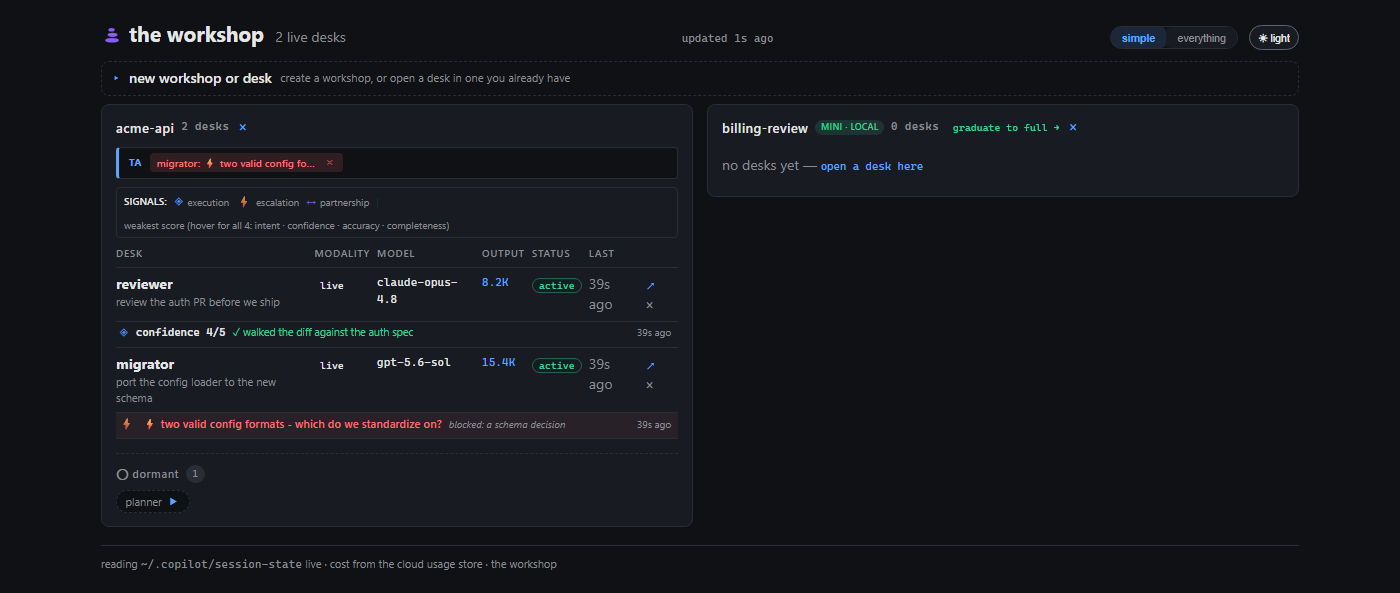Screen dimensions: 1400x593
Task: Click reviewer's live modality label
Action: (x=332, y=286)
